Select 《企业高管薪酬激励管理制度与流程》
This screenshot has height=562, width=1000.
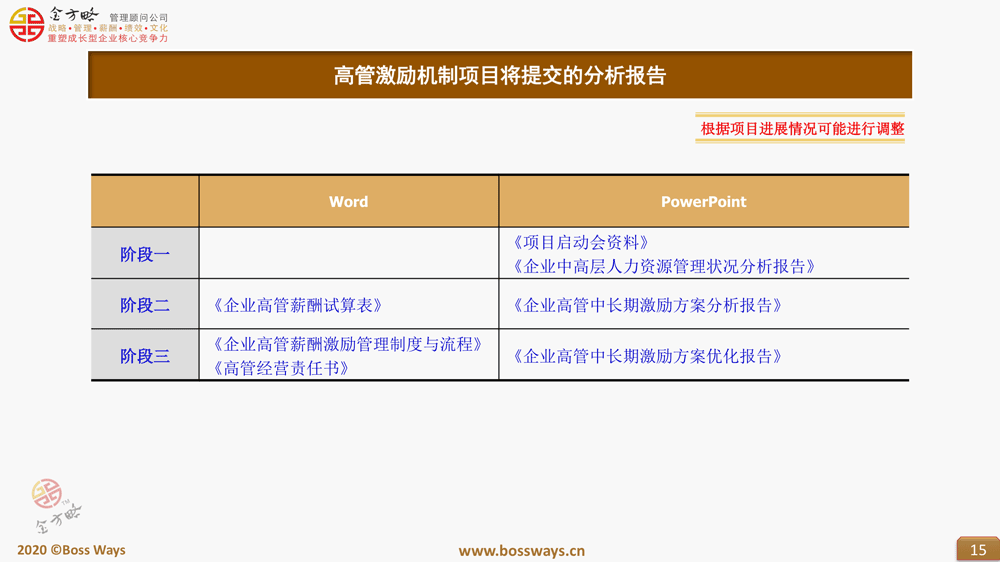coord(348,344)
